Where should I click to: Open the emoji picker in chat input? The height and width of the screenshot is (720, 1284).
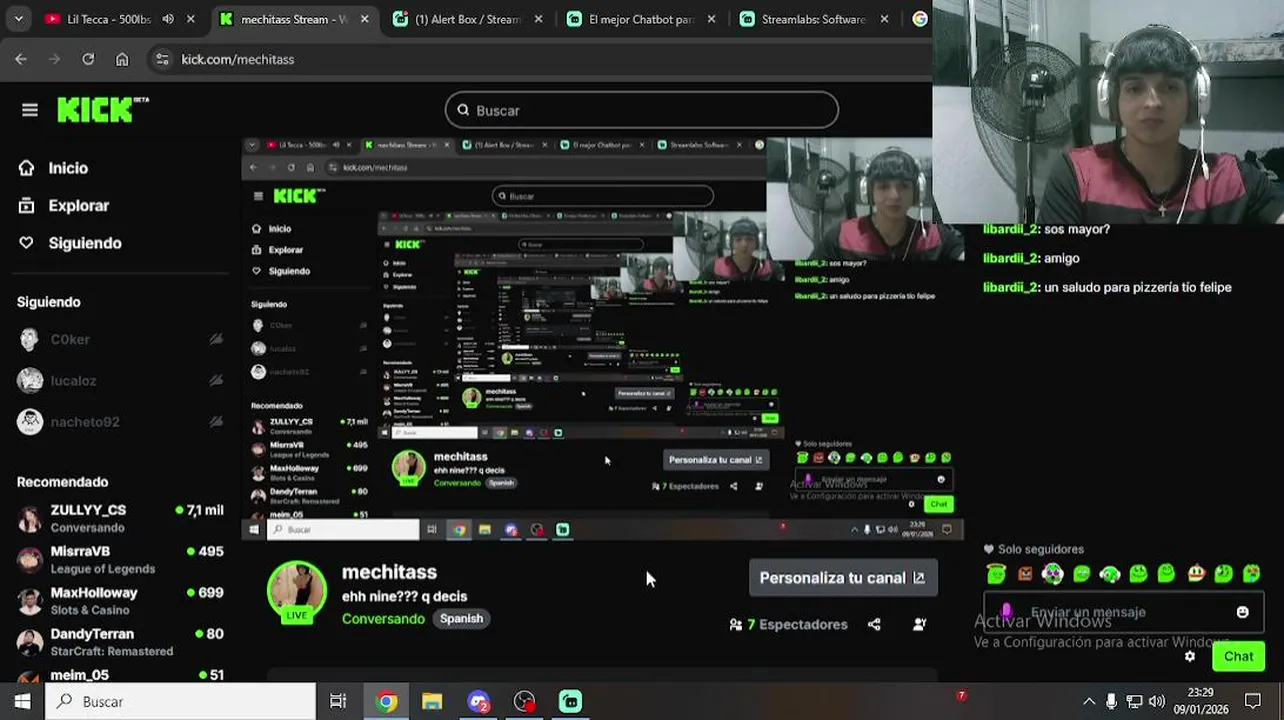pos(1242,612)
